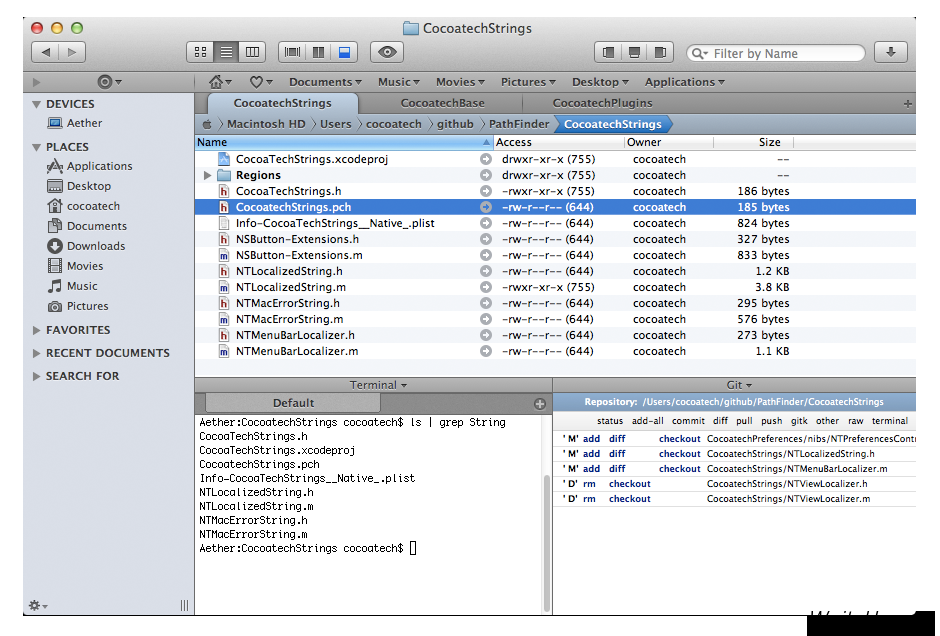Click the download arrow toolbar button
This screenshot has width=940, height=636.
[x=890, y=52]
